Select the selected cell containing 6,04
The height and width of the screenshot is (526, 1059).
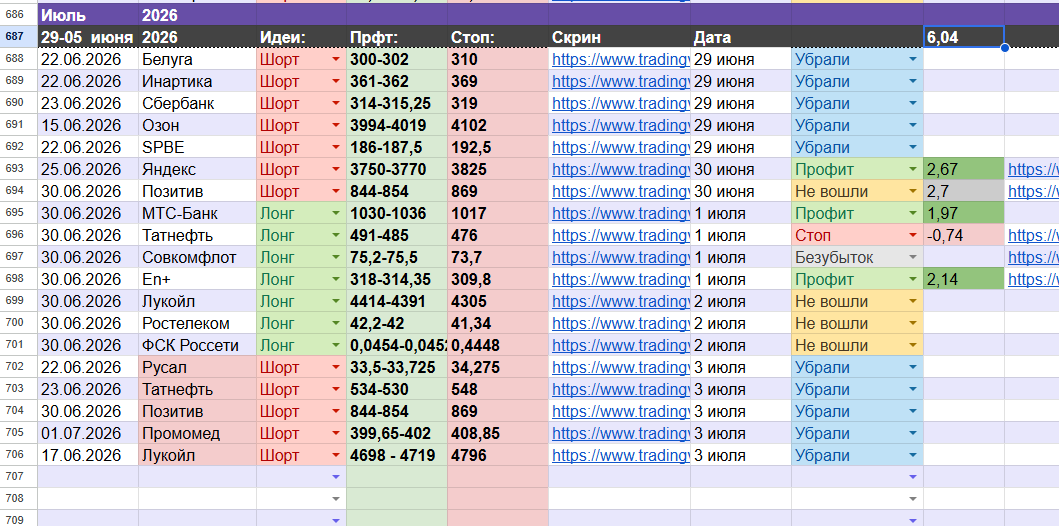click(964, 37)
